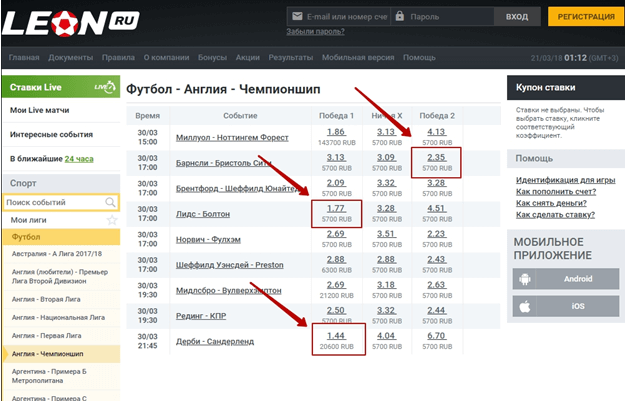
Task: Open the Ставки Live section
Action: (61, 87)
